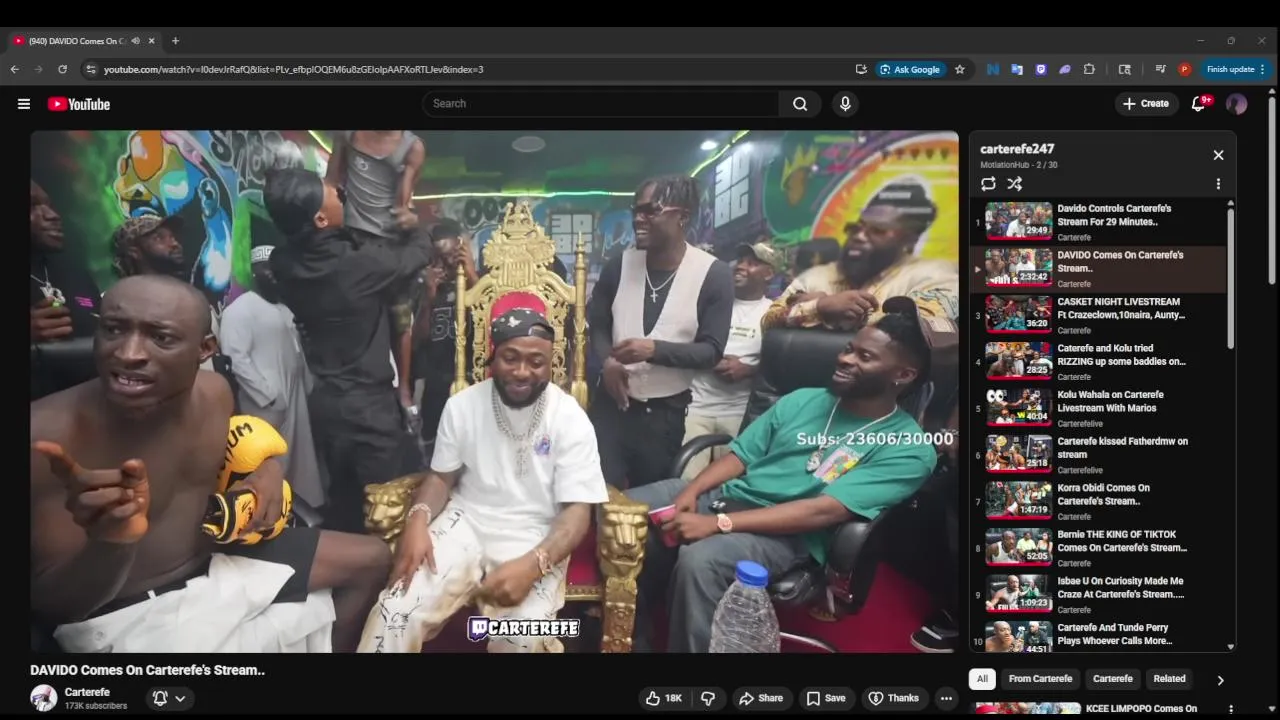The height and width of the screenshot is (720, 1280).
Task: Play Carterefe And Tunde Perry video
Action: tap(1098, 636)
